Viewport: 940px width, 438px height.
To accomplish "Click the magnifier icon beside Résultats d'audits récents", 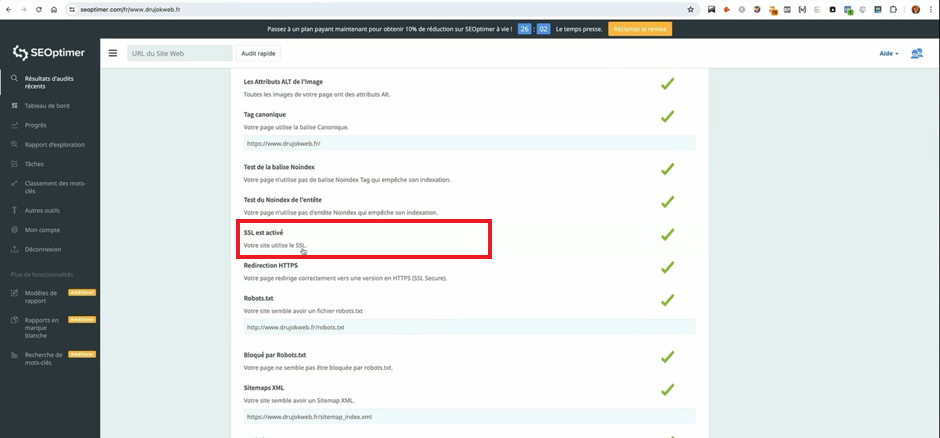I will click(x=14, y=78).
